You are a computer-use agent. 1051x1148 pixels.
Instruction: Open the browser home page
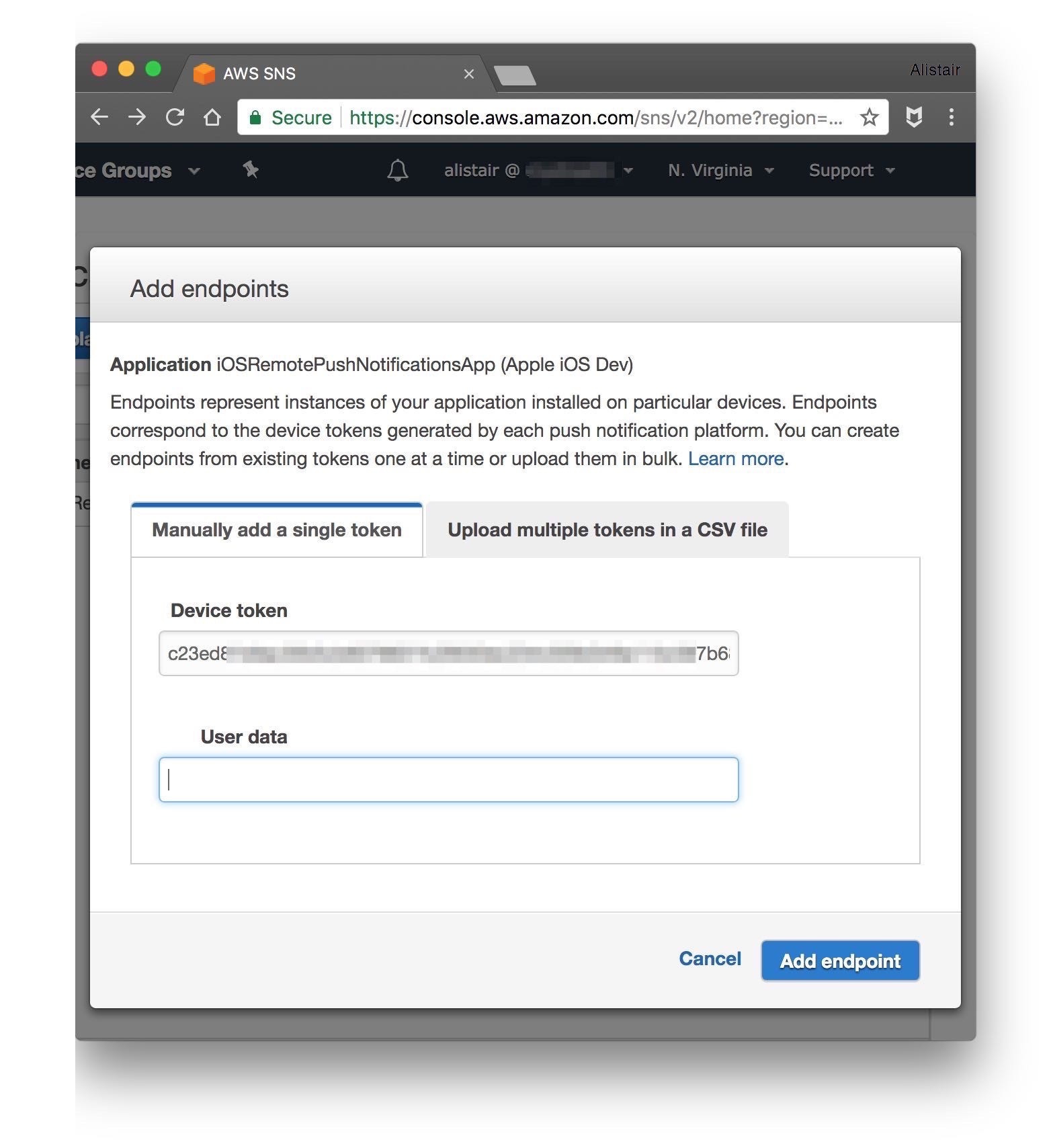tap(212, 117)
